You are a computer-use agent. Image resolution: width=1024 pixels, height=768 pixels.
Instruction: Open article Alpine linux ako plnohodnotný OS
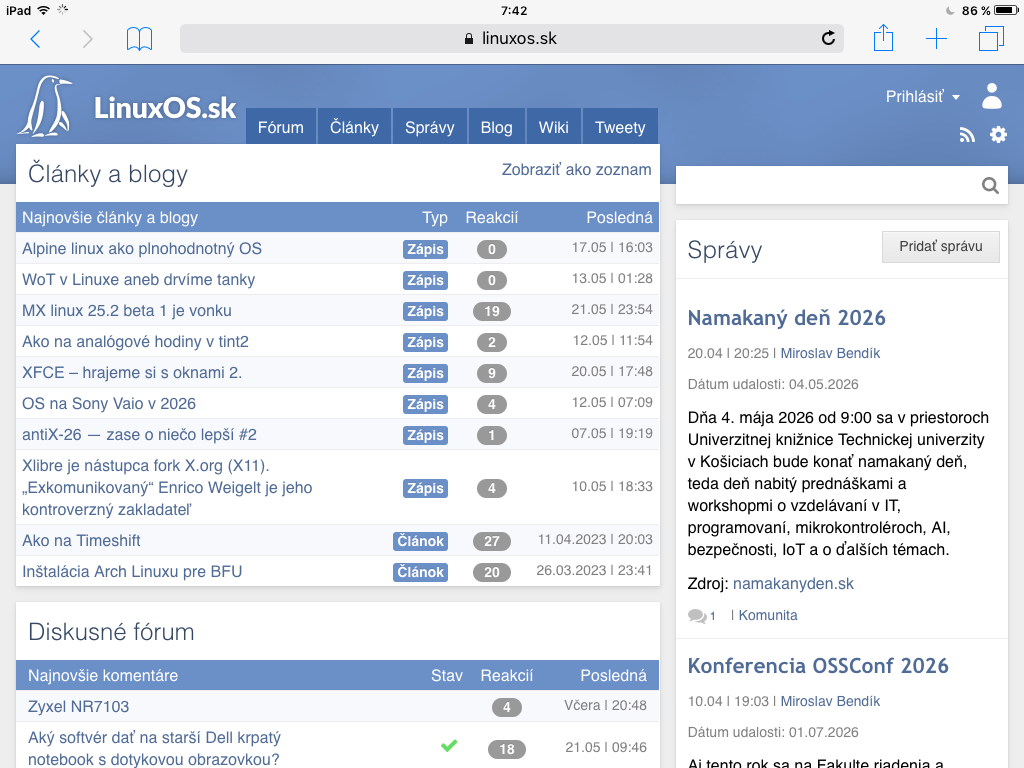142,249
